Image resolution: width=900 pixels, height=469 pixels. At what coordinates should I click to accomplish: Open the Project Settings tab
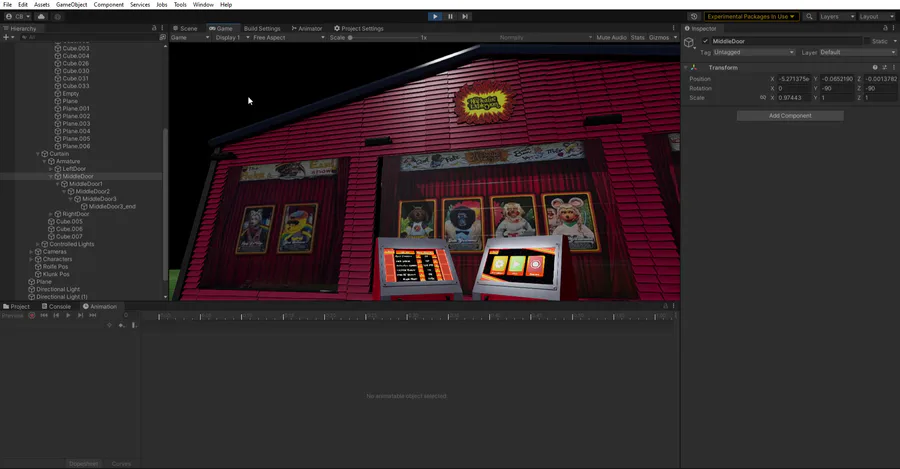pos(359,28)
